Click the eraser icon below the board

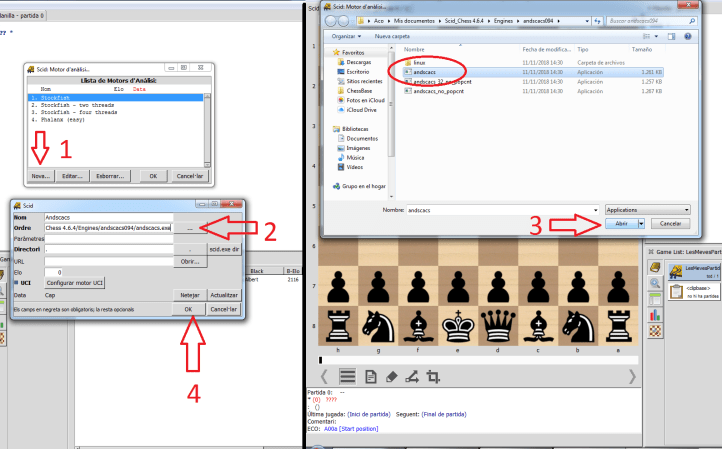(x=393, y=376)
